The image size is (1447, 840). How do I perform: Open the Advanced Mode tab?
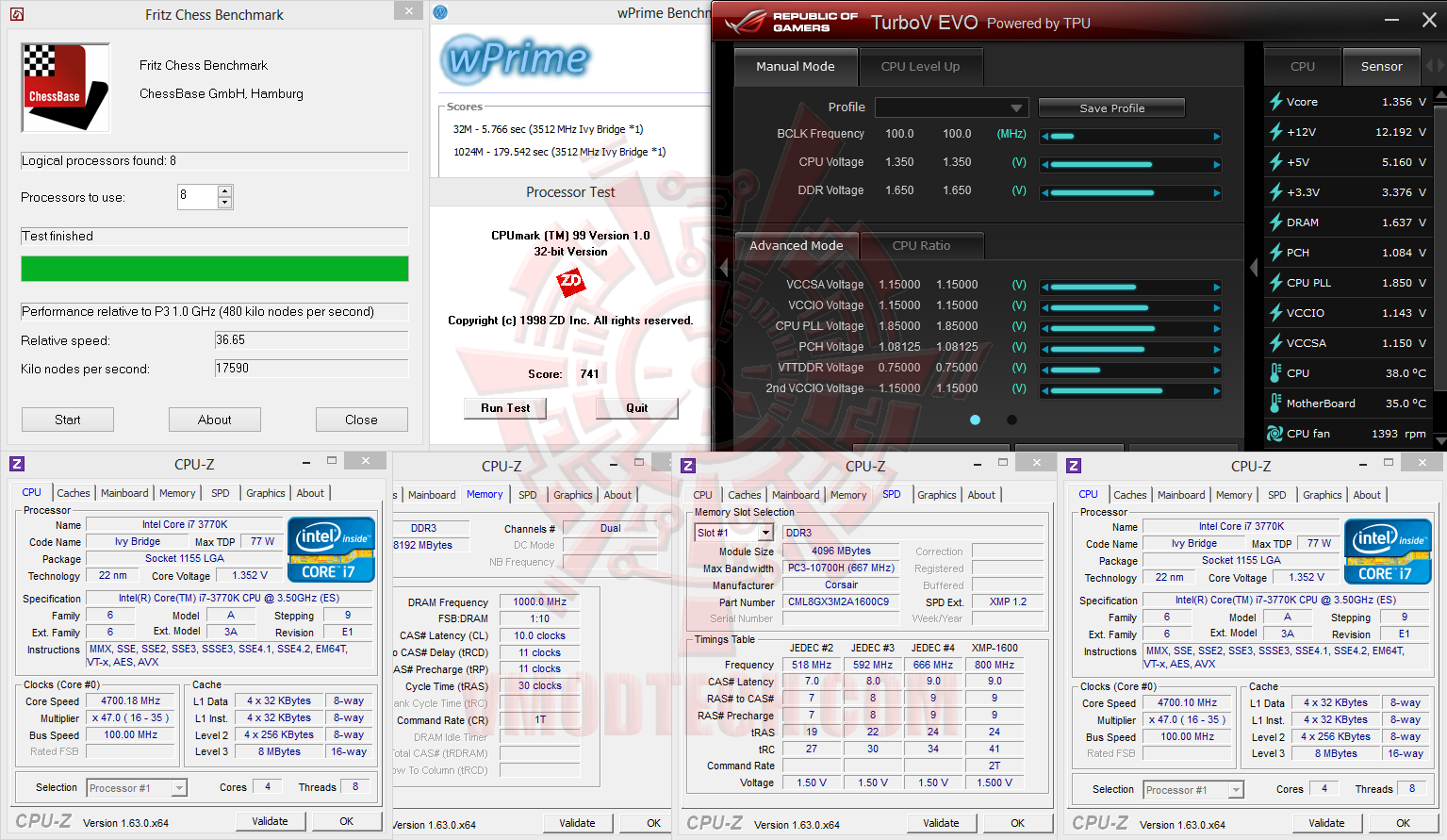pyautogui.click(x=797, y=246)
